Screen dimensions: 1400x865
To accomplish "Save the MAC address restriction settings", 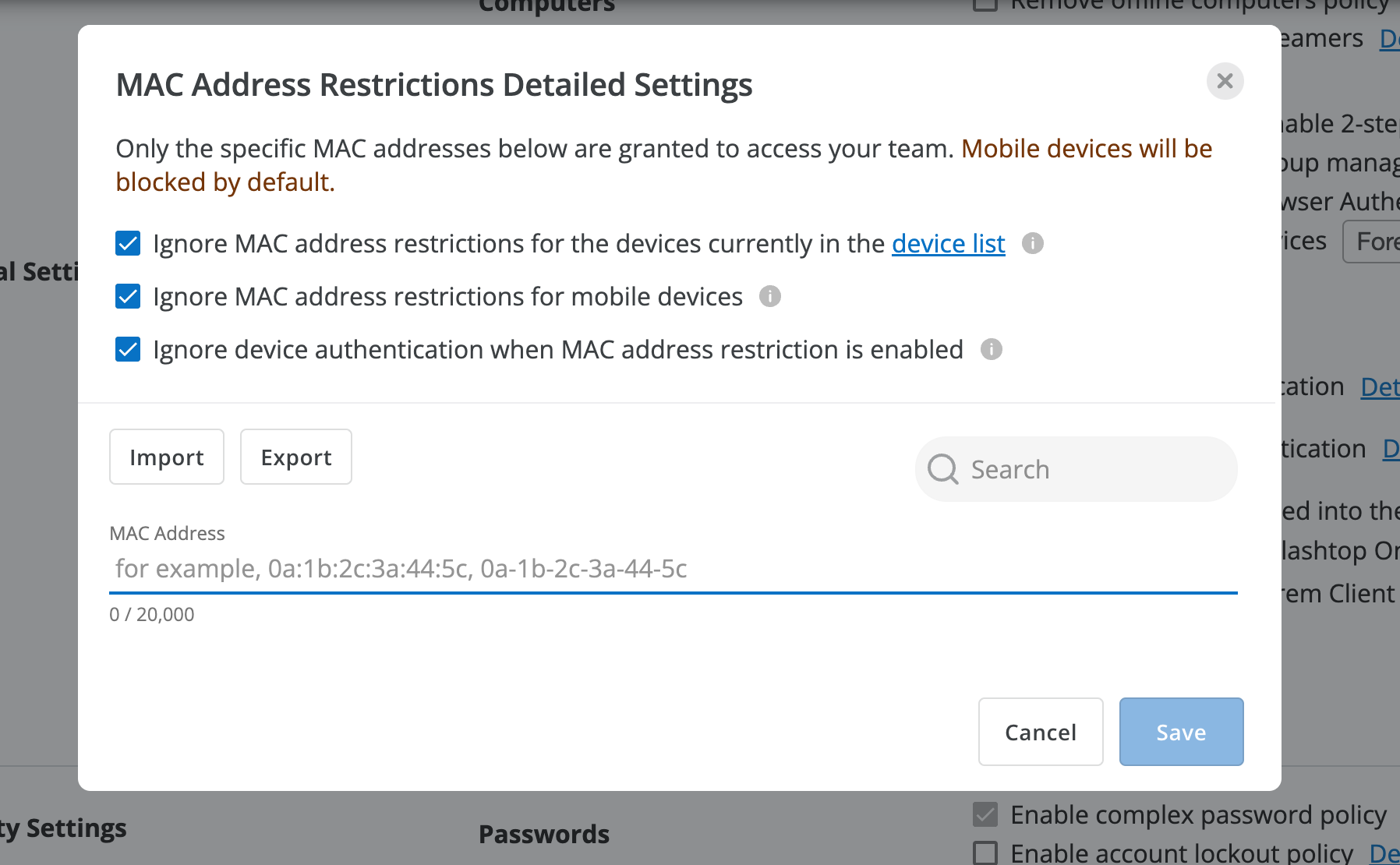I will 1180,732.
